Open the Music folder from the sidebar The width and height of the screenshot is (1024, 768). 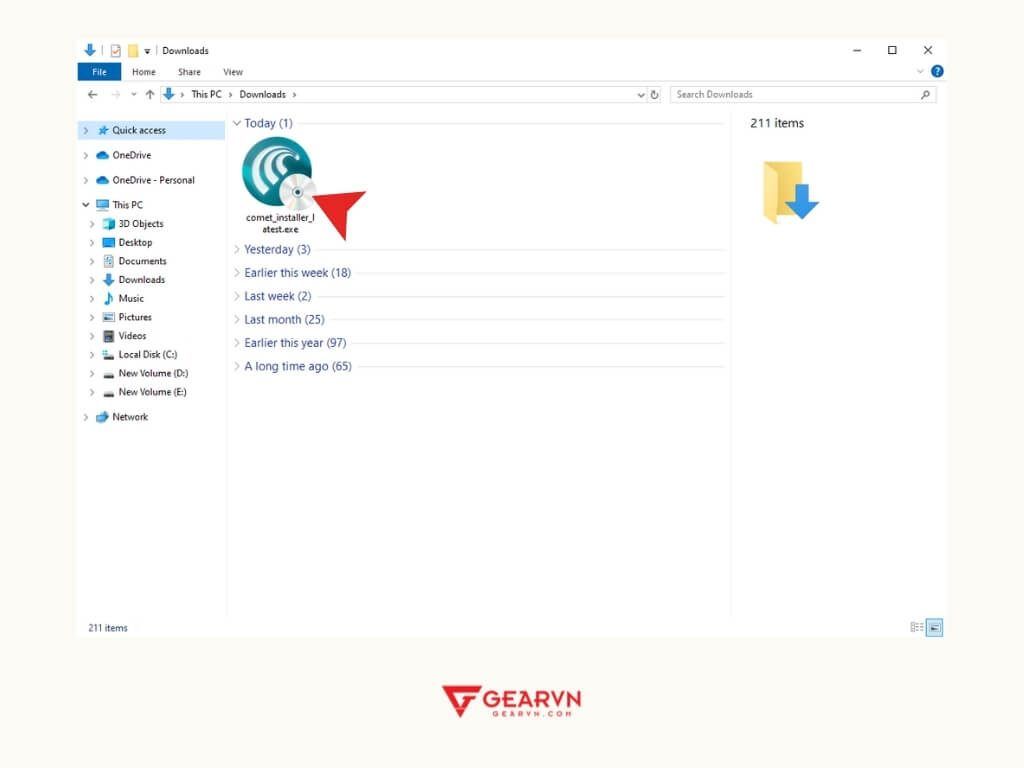(131, 298)
